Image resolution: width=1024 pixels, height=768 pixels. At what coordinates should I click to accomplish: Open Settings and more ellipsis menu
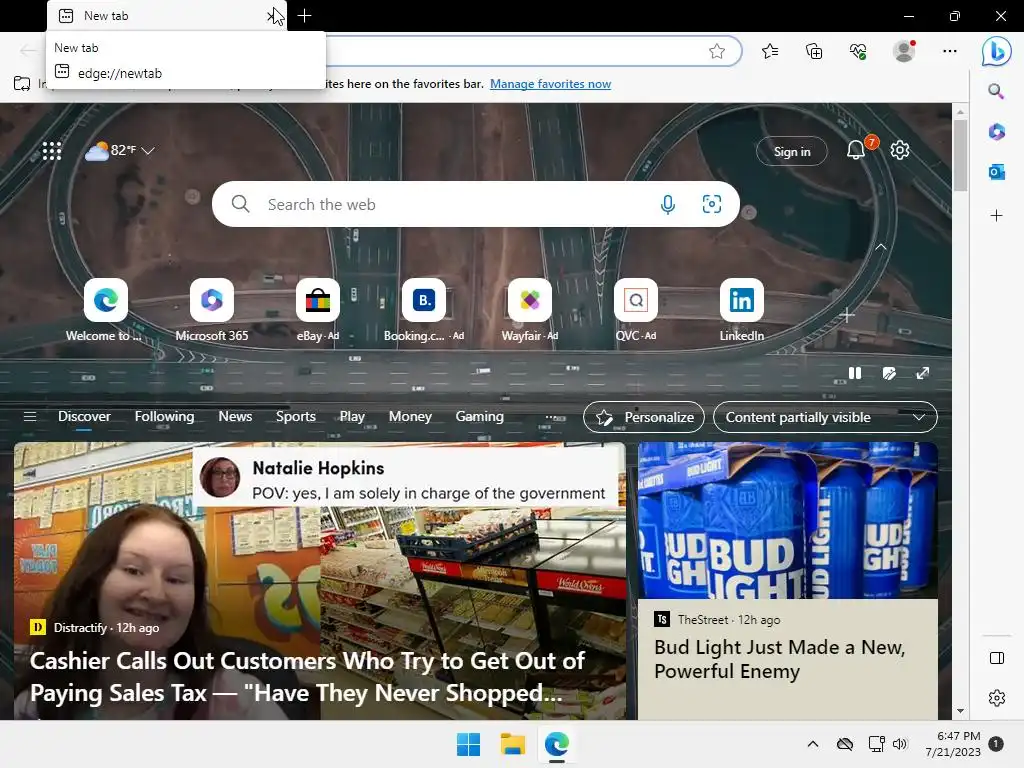click(x=950, y=51)
